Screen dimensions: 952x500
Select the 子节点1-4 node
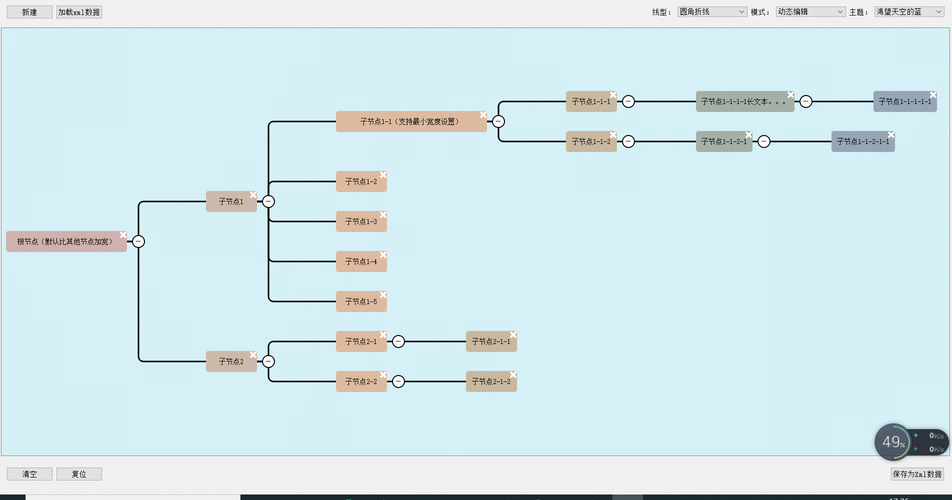tap(360, 262)
